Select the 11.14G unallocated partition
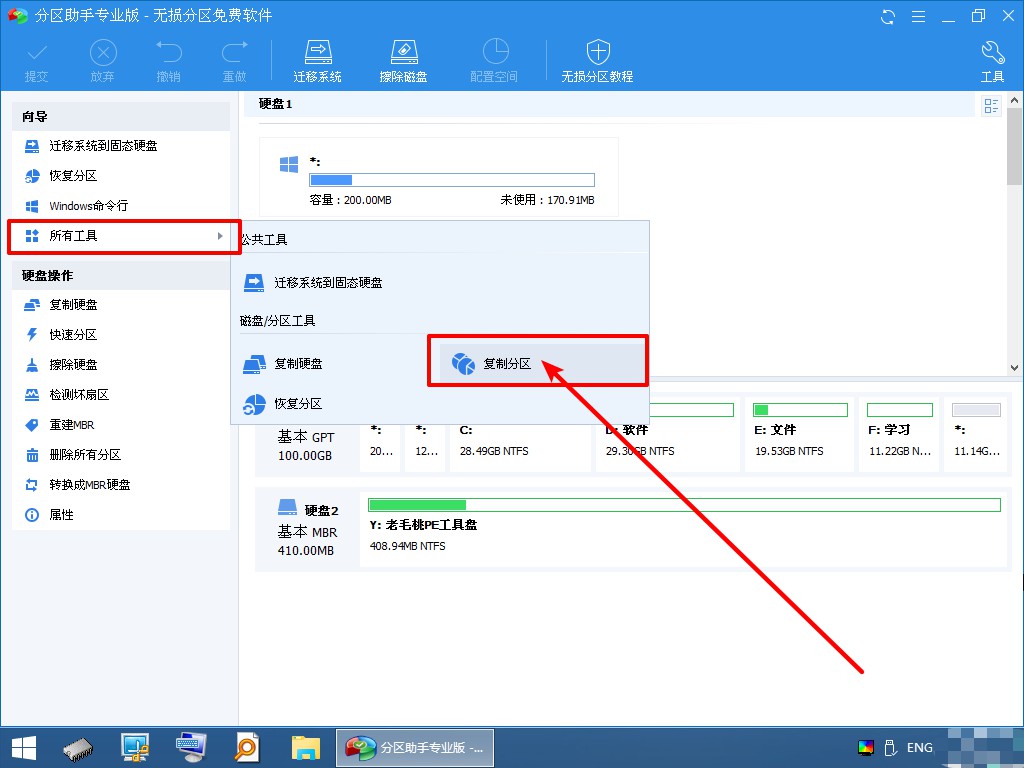The image size is (1024, 768). 976,434
